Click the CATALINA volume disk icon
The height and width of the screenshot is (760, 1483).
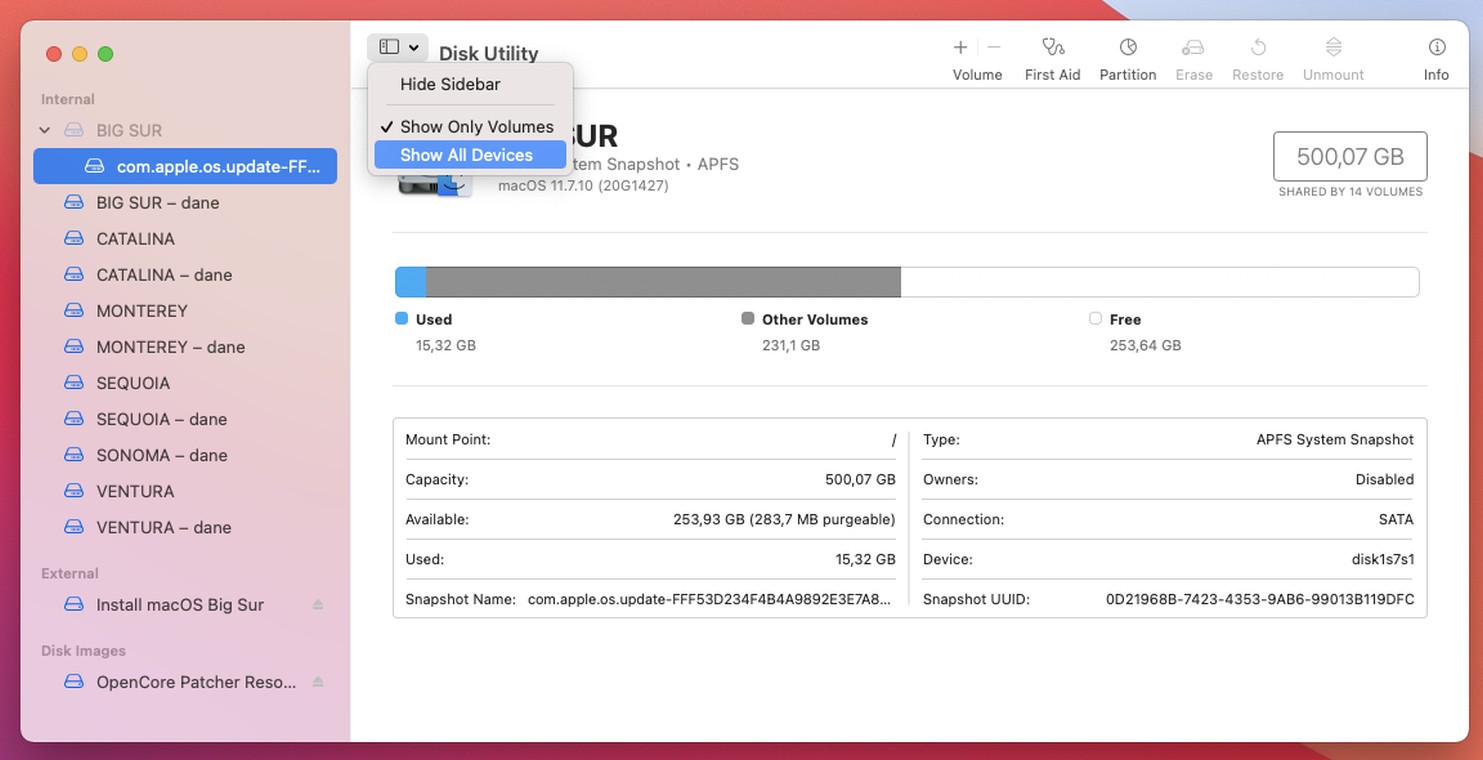[73, 238]
